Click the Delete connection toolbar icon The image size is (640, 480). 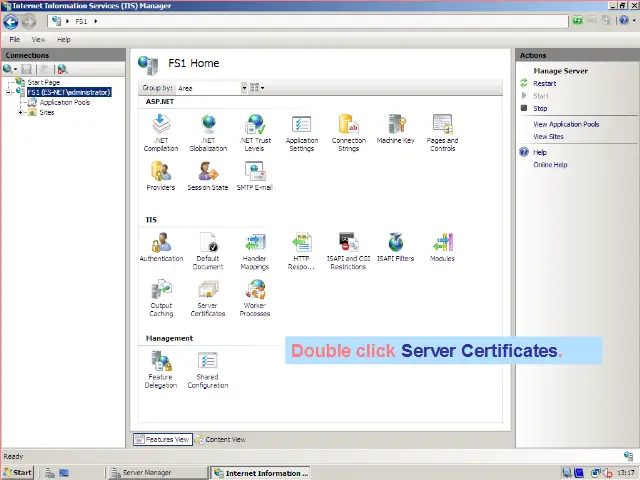[62, 69]
